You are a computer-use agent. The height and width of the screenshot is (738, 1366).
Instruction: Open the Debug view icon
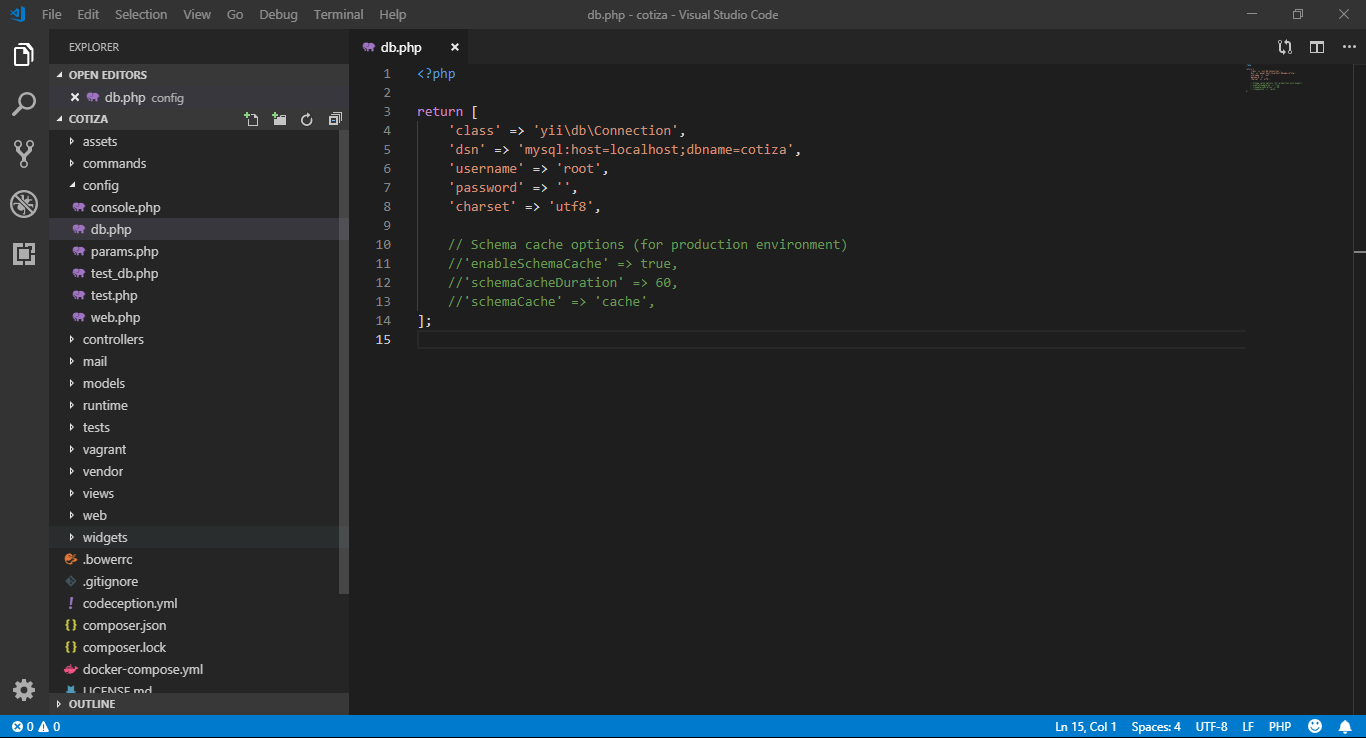[x=24, y=204]
